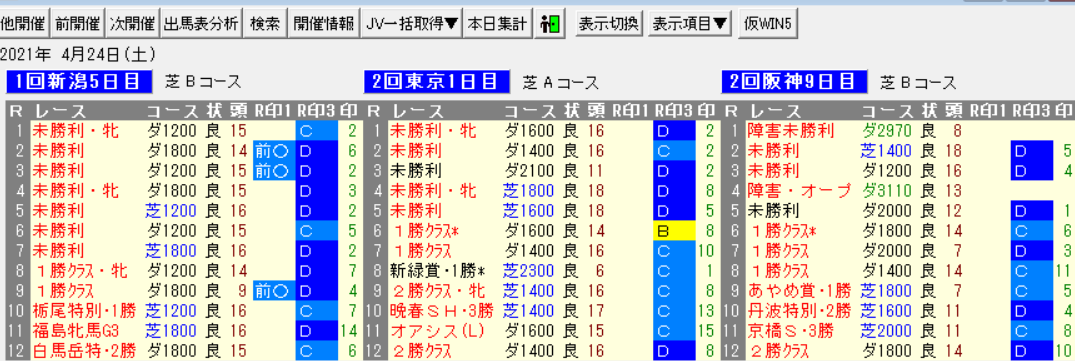Open the 他開催 button
1075x361 pixels.
pyautogui.click(x=24, y=24)
